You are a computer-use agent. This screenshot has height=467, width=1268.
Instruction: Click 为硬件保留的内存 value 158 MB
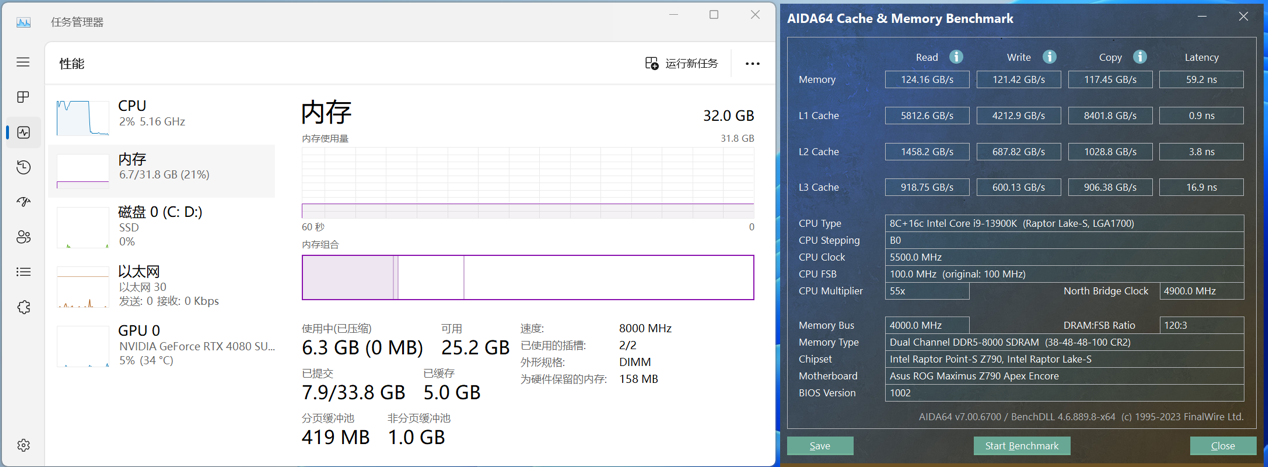(x=638, y=379)
